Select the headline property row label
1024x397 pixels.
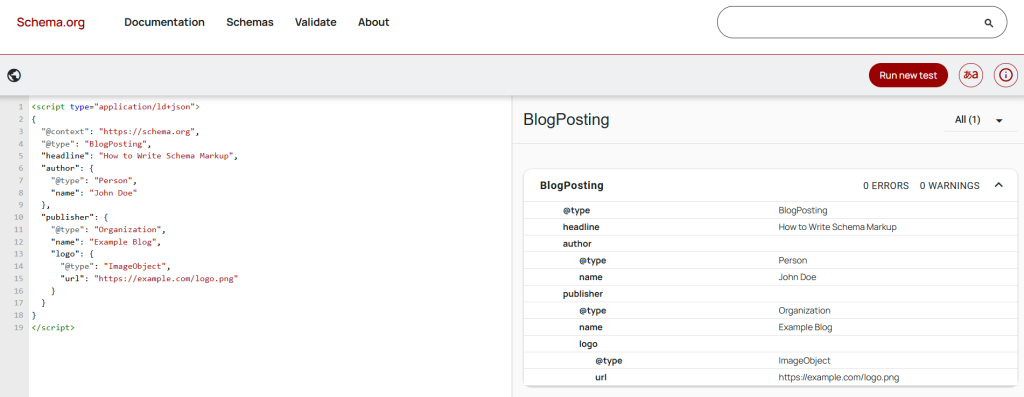(581, 227)
